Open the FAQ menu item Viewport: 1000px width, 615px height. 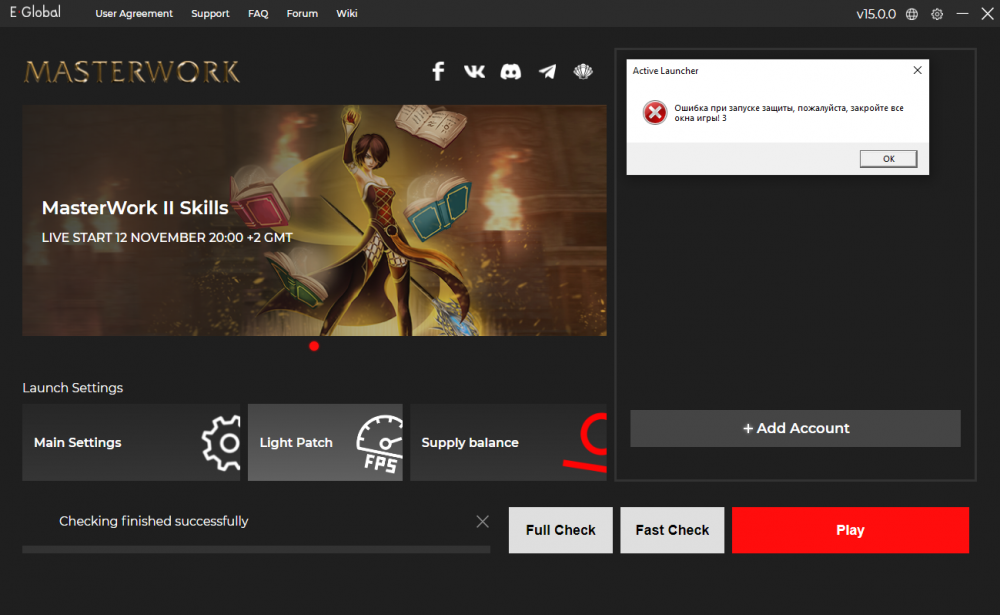(x=258, y=14)
